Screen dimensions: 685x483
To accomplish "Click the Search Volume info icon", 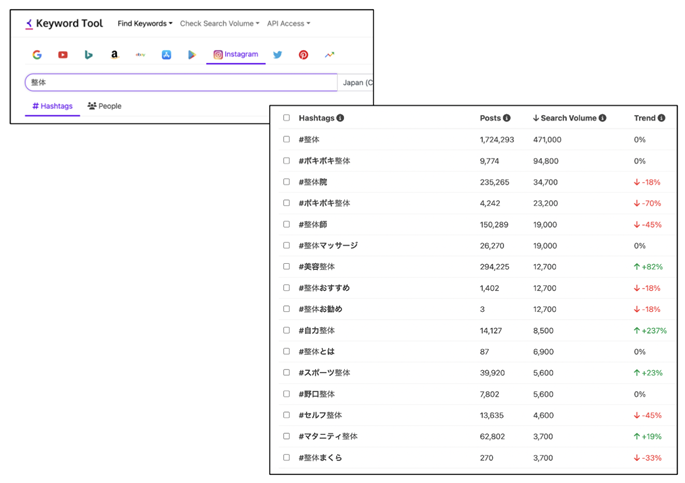I will 602,118.
